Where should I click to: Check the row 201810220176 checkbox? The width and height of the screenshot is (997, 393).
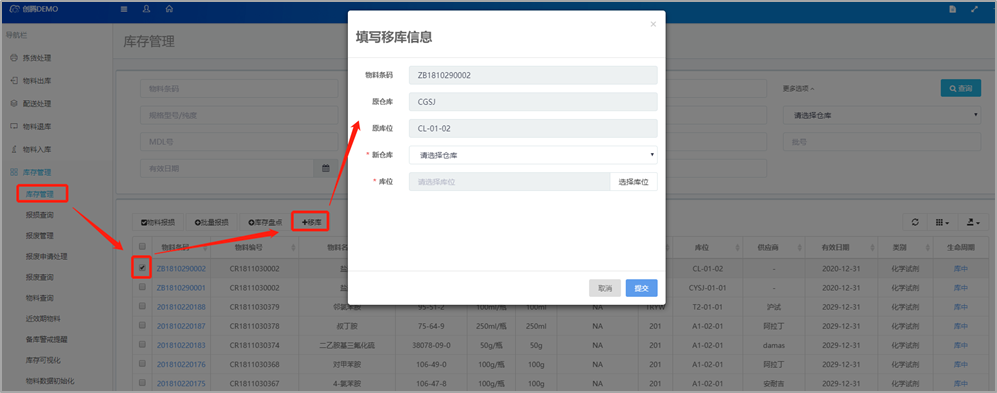click(x=142, y=364)
